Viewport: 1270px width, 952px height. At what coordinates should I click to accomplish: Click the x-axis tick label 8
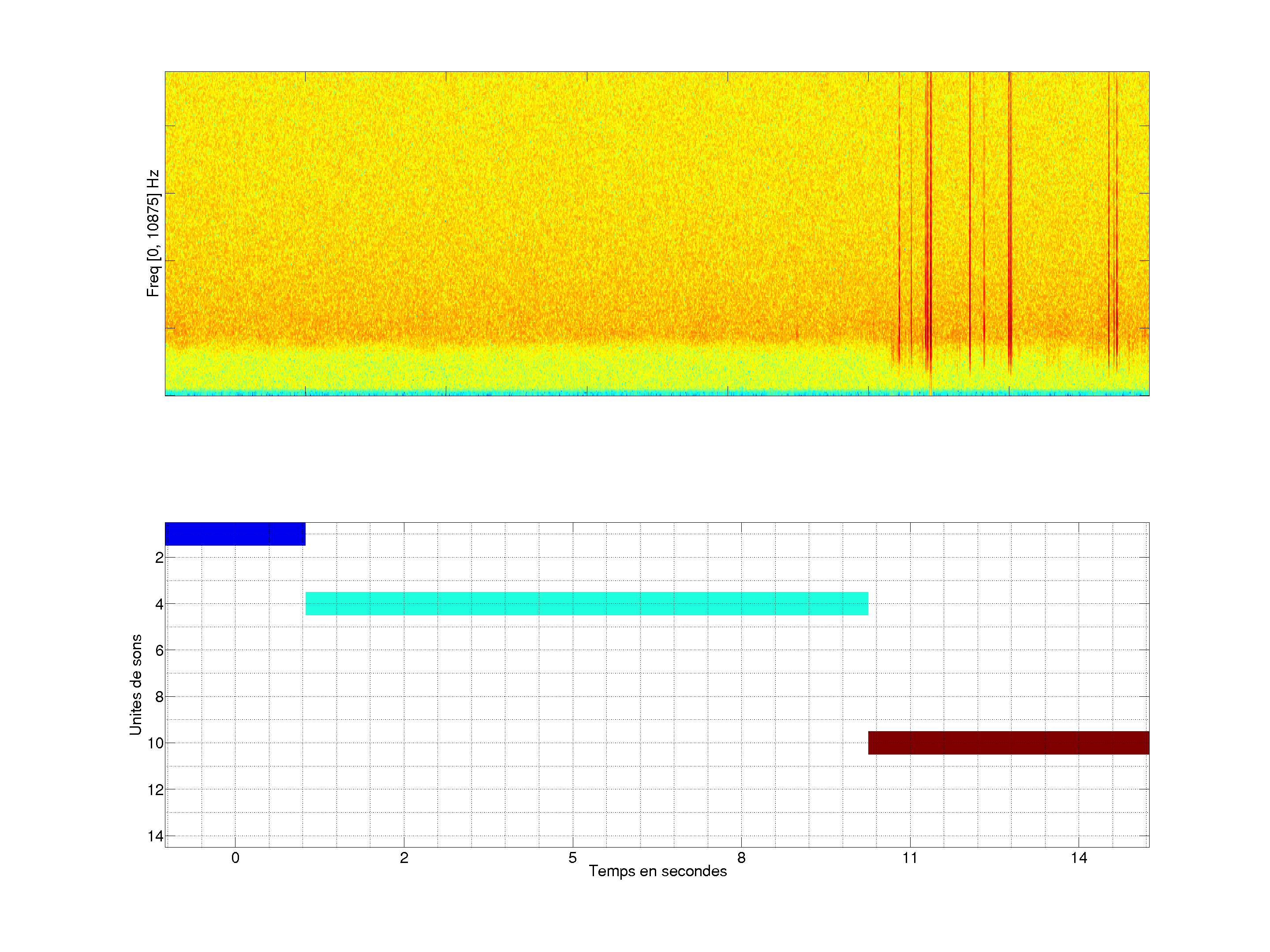click(x=741, y=858)
